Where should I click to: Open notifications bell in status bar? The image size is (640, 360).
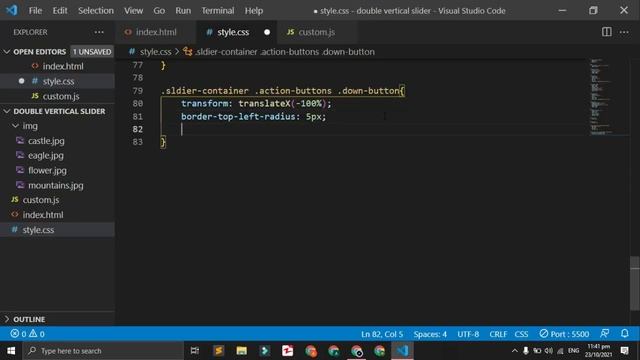point(624,333)
